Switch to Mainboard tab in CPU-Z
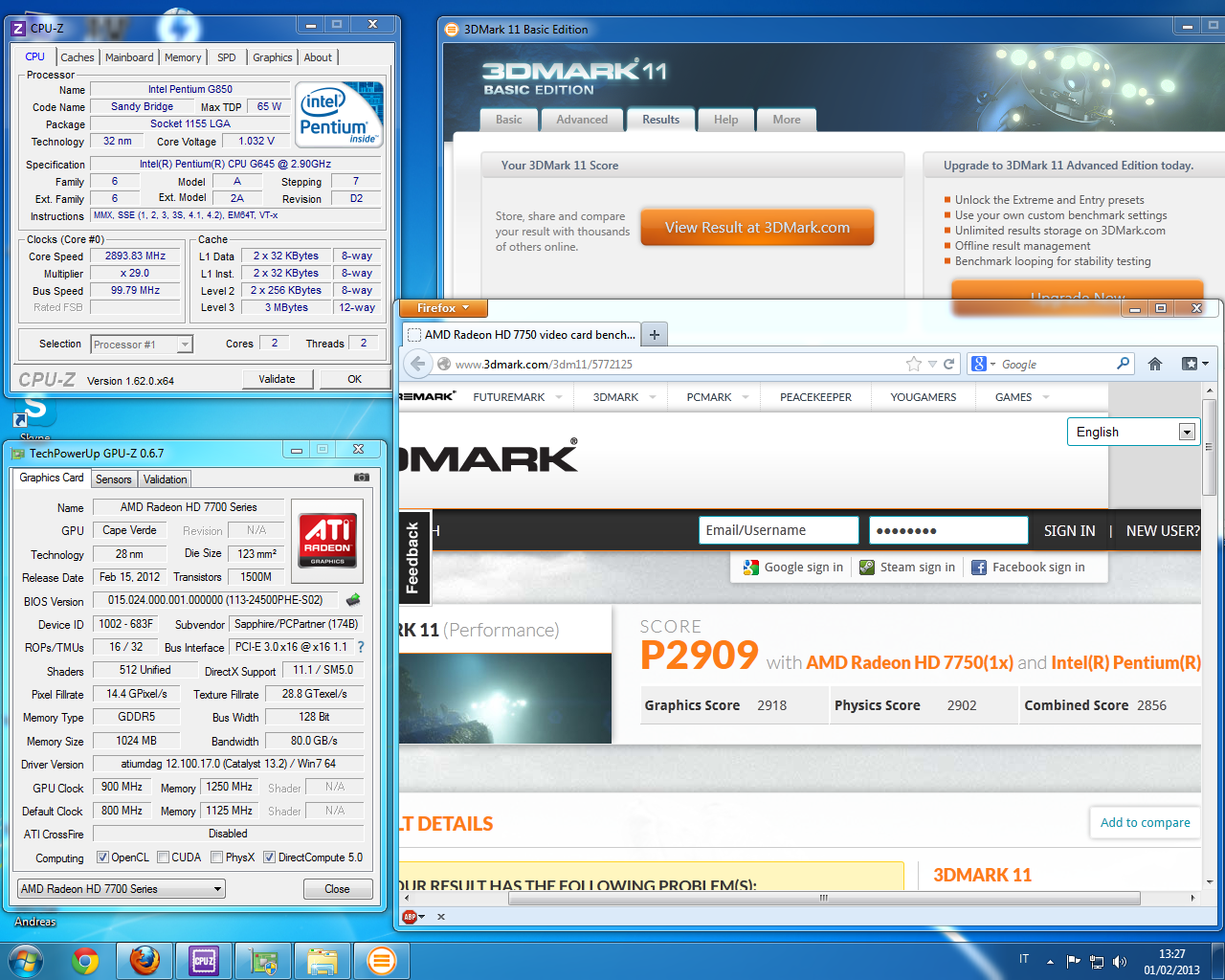The height and width of the screenshot is (980, 1225). tap(129, 57)
